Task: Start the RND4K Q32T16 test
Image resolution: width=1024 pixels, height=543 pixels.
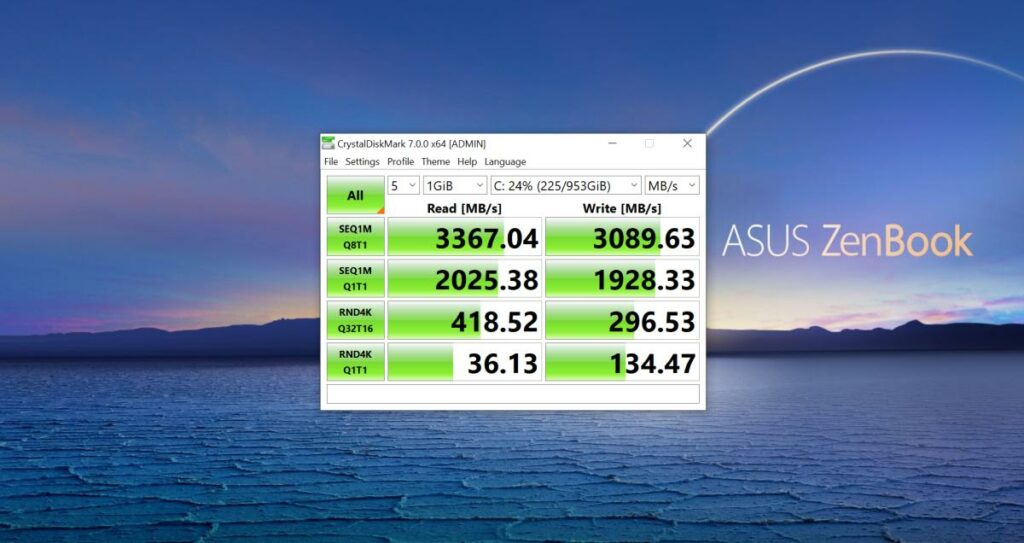Action: tap(355, 320)
